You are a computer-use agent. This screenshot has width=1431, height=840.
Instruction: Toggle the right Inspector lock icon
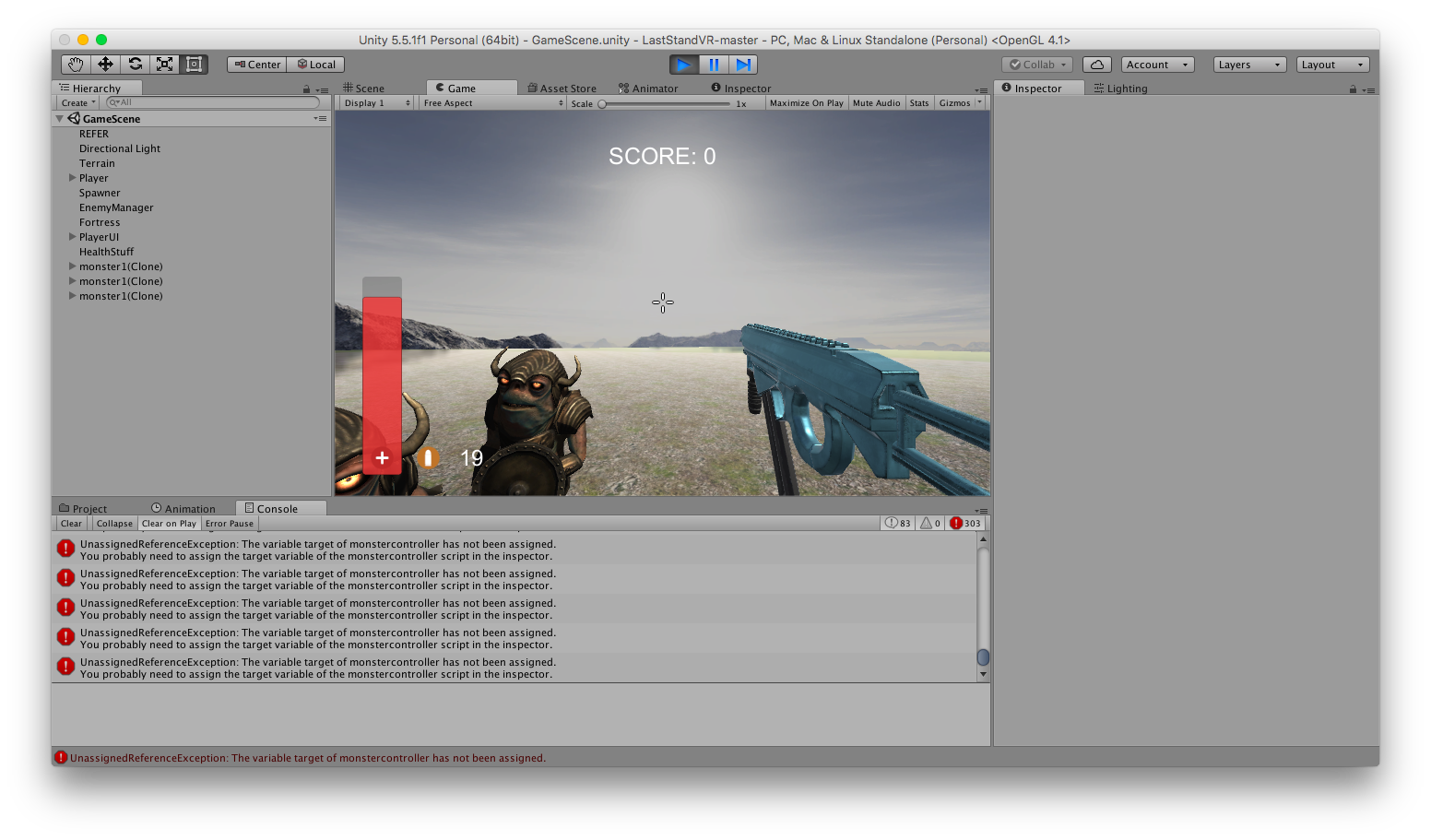1353,89
